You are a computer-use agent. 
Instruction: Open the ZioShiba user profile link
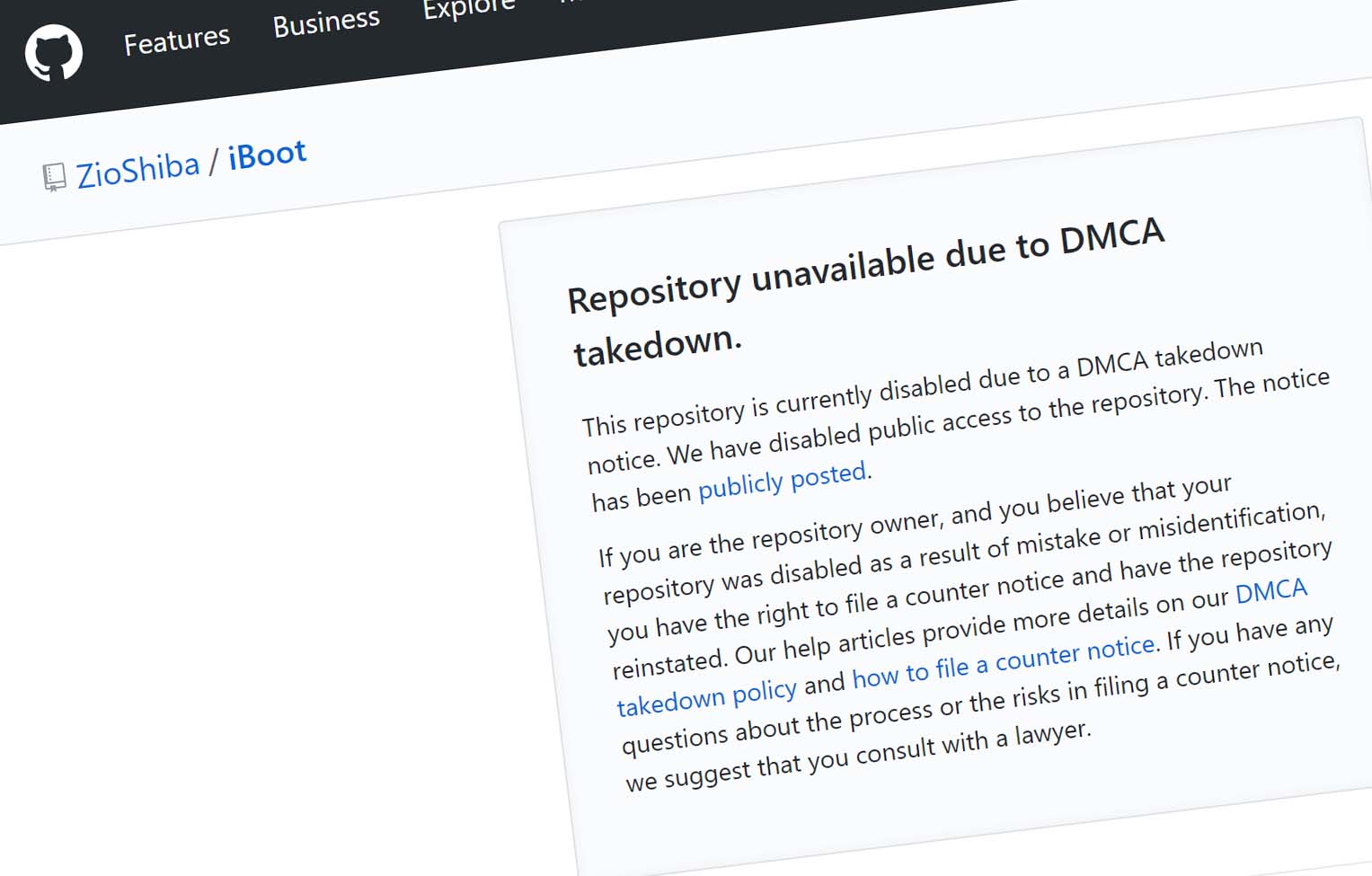point(137,169)
